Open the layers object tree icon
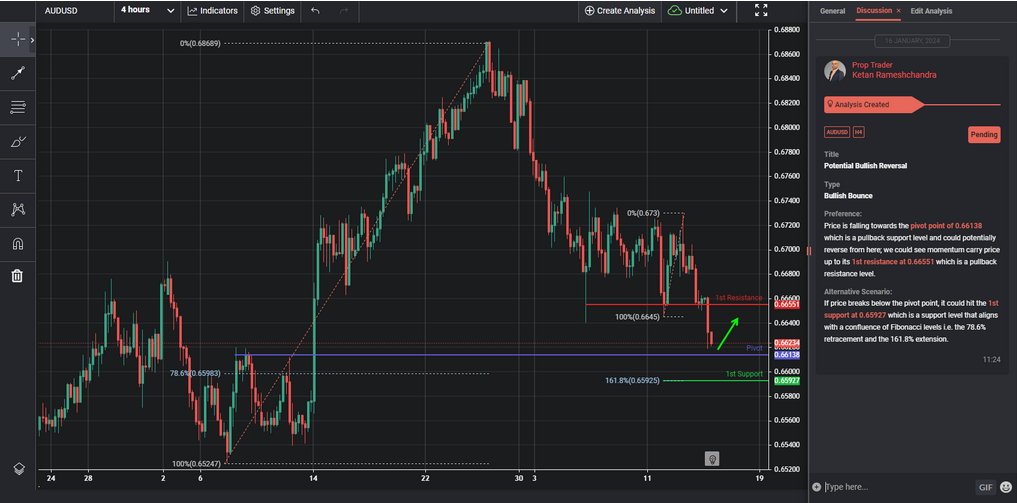Image resolution: width=1017 pixels, height=503 pixels. [x=19, y=468]
